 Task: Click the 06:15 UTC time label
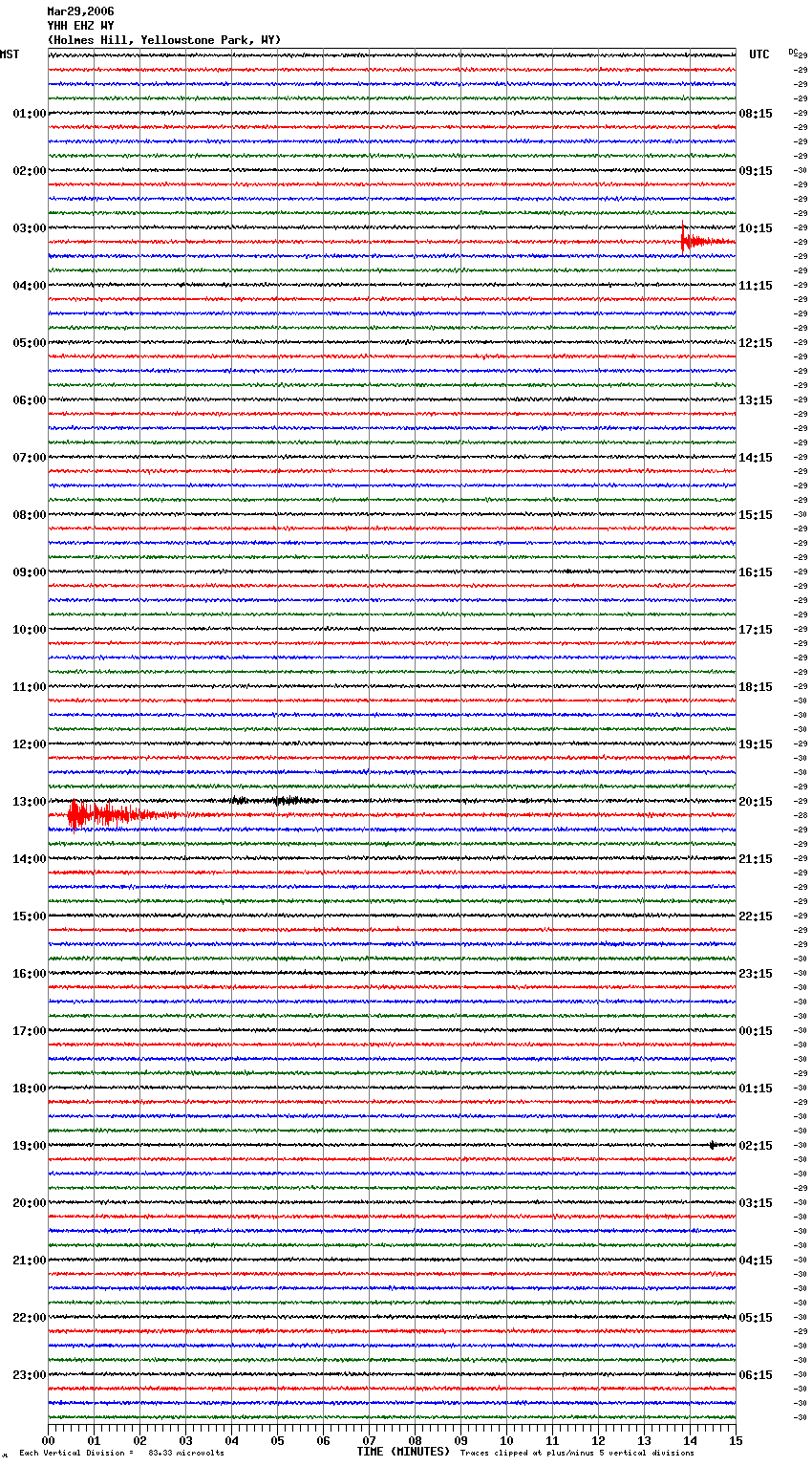[756, 1375]
